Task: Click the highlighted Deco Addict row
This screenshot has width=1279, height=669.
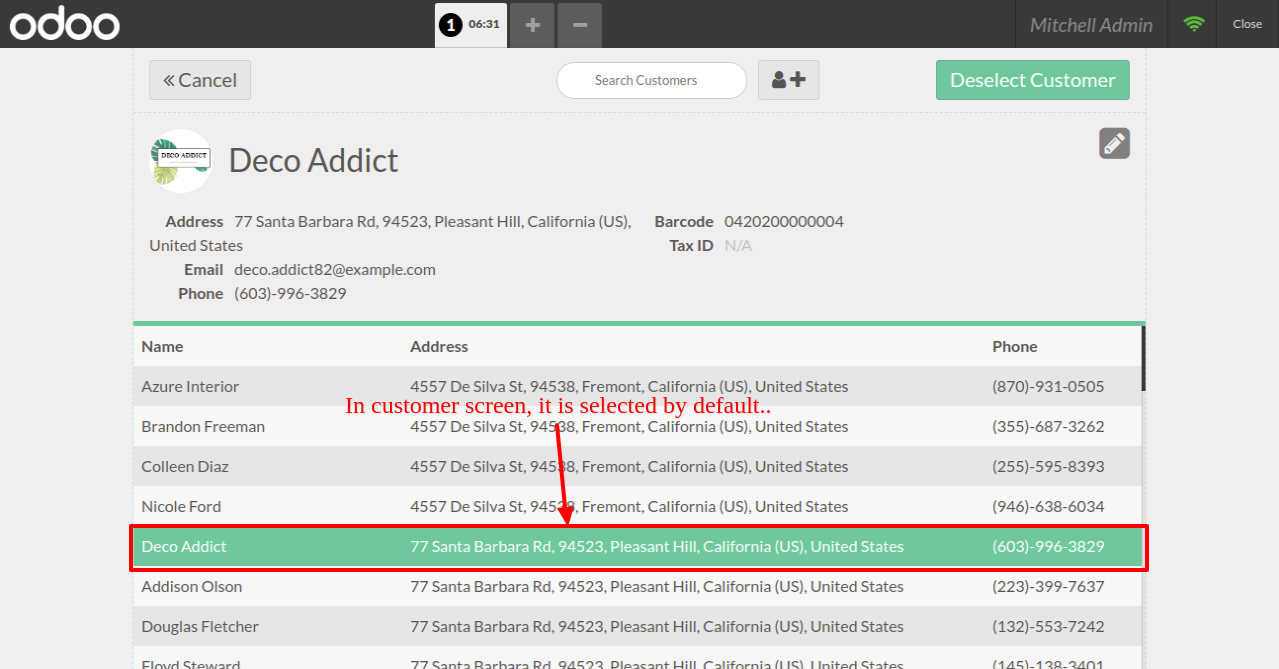Action: [x=637, y=546]
